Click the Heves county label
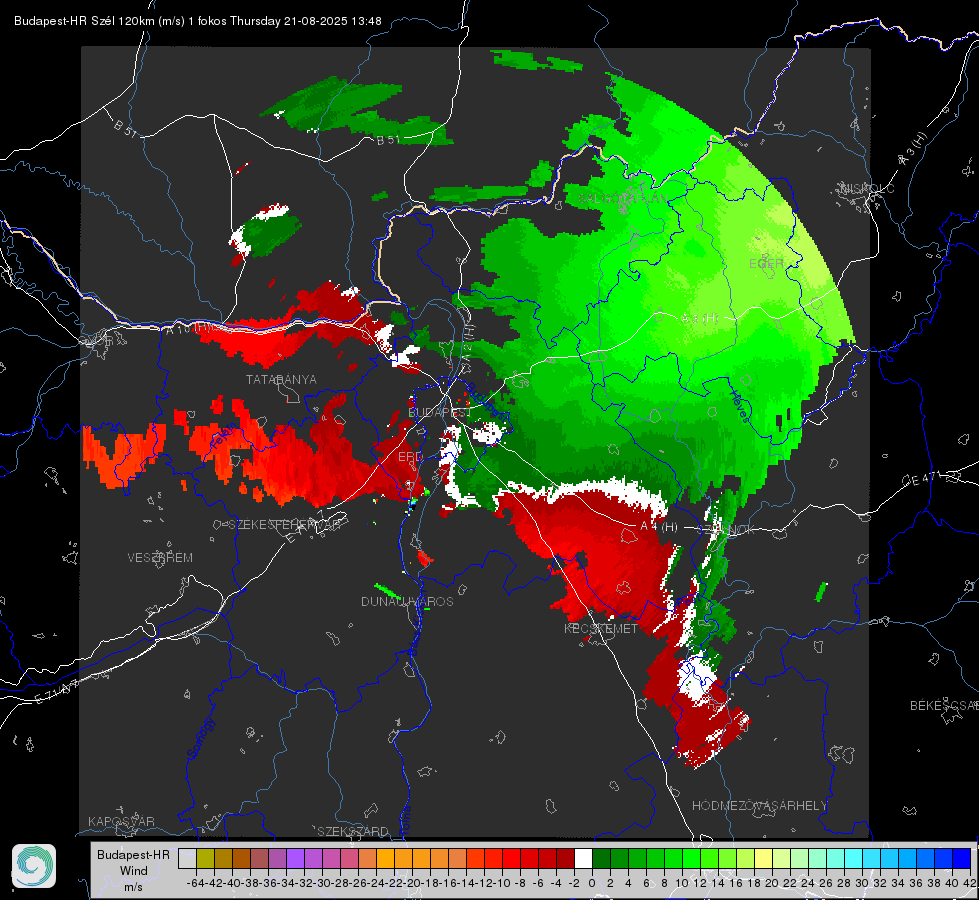979x900 pixels. coord(739,405)
